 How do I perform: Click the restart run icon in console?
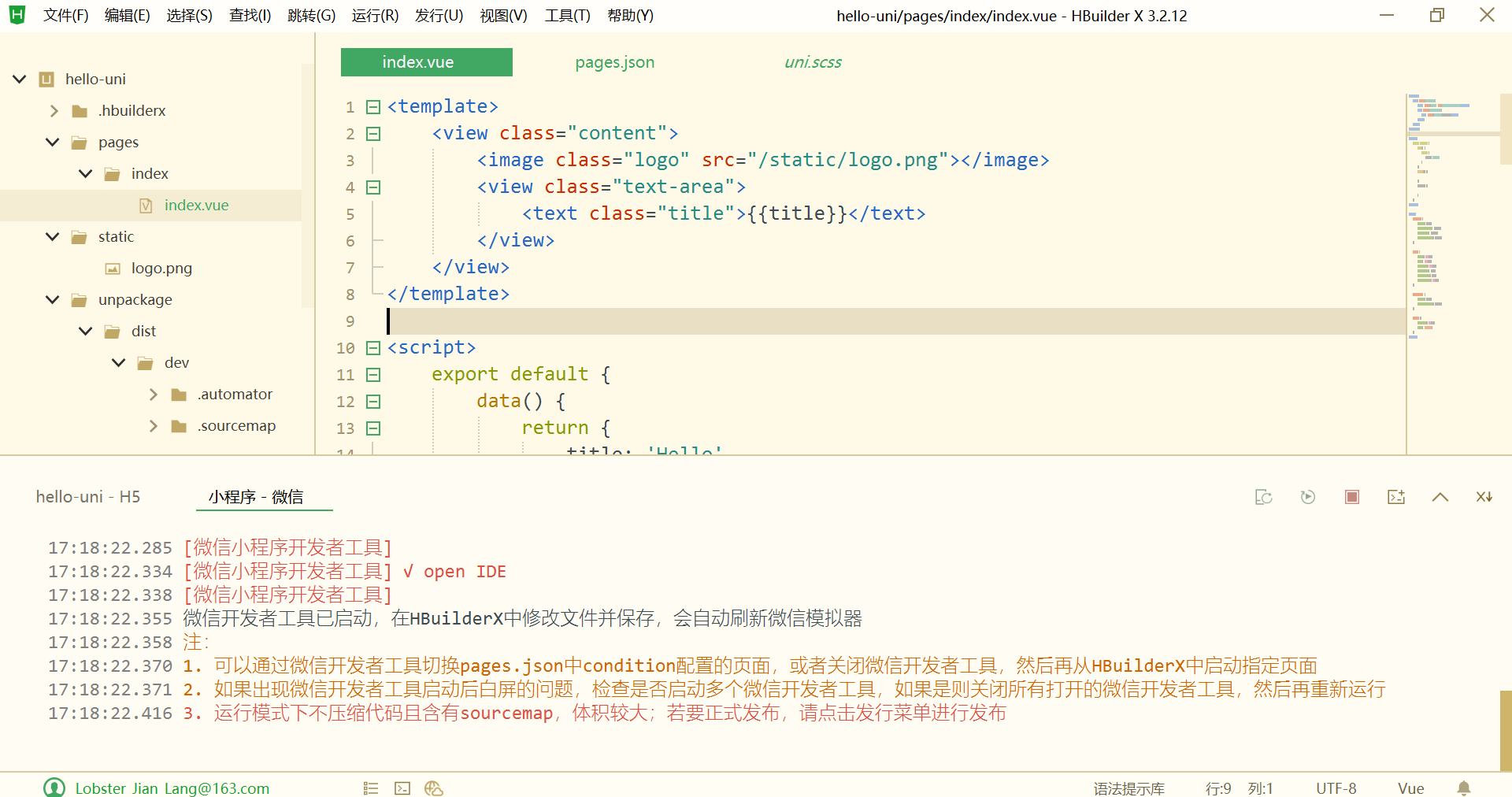point(1308,497)
